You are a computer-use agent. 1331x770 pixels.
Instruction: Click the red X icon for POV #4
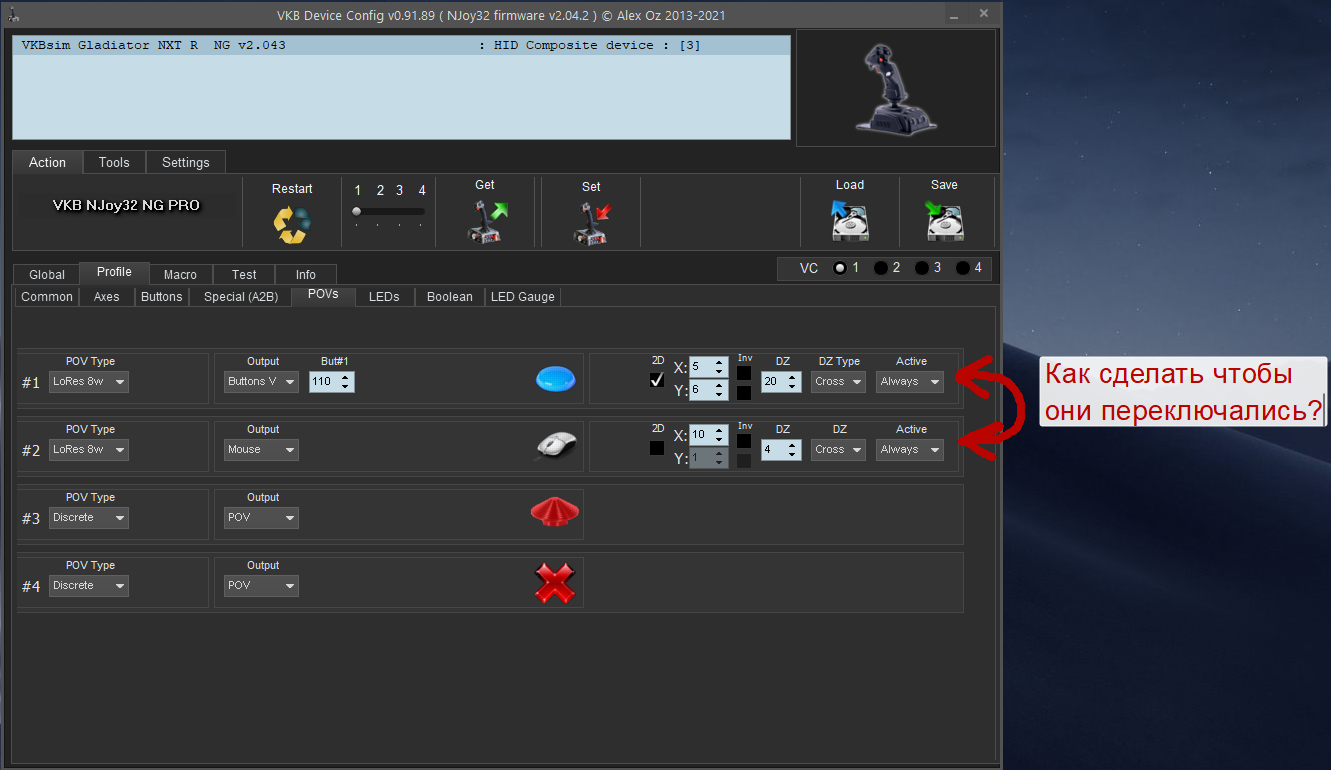click(x=555, y=583)
